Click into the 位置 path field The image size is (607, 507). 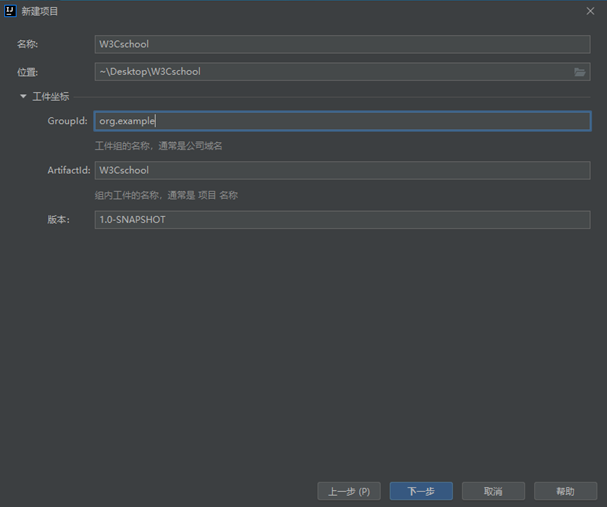pos(330,72)
